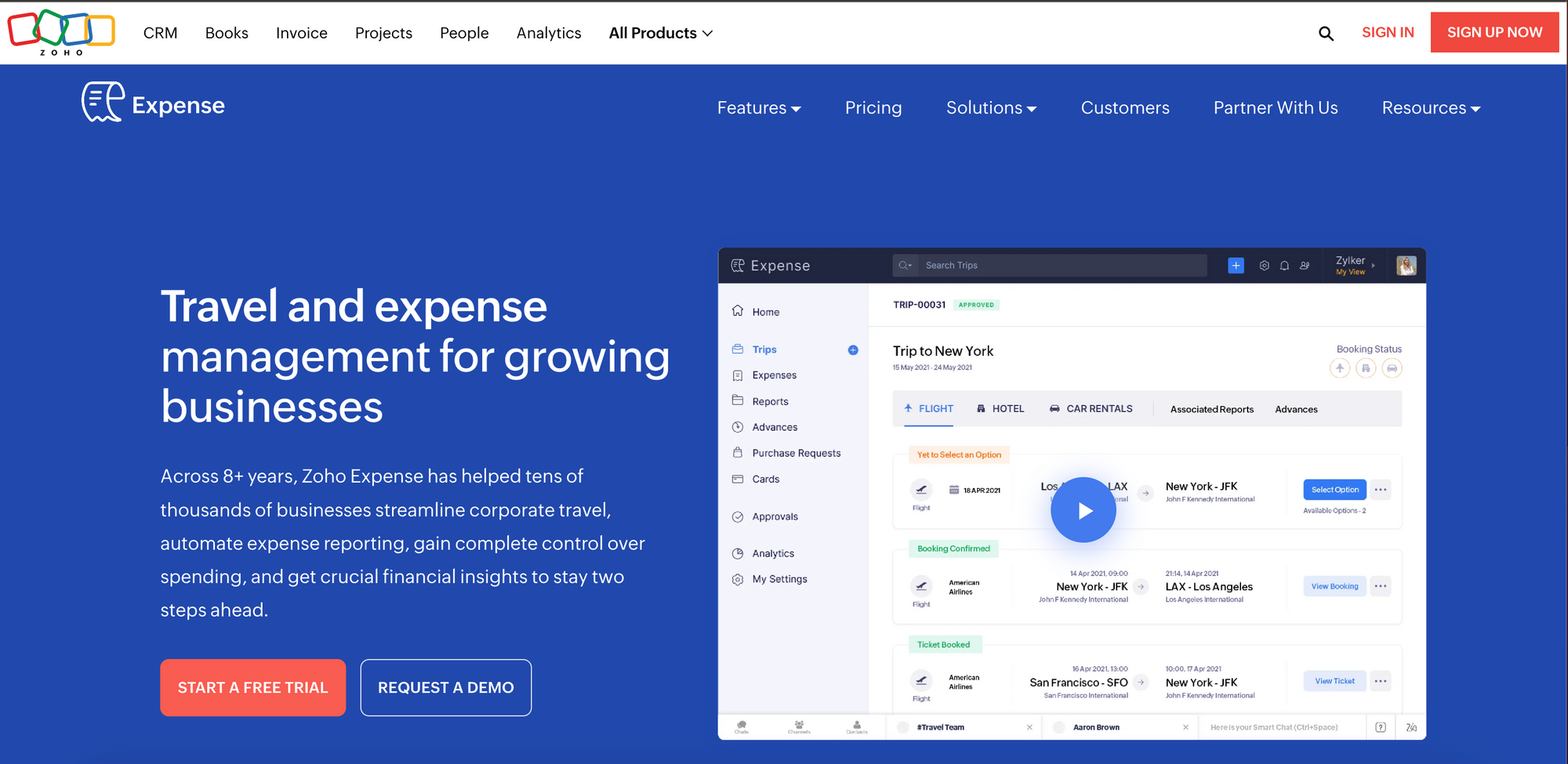Click START A FREE TRIAL button

coord(252,687)
